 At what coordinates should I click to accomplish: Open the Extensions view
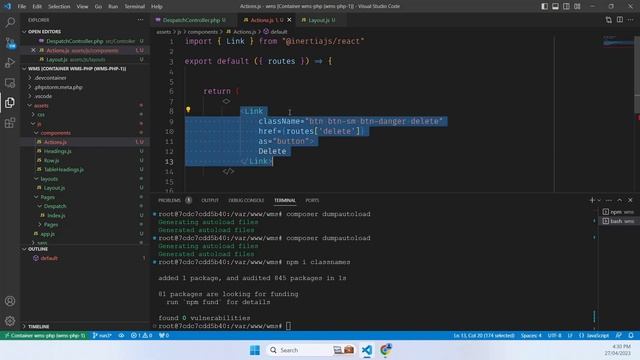[10, 122]
